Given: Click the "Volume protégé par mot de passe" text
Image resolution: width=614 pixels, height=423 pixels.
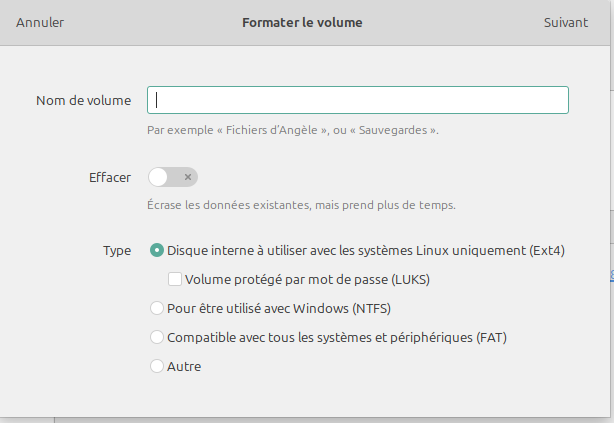Looking at the screenshot, I should (308, 280).
